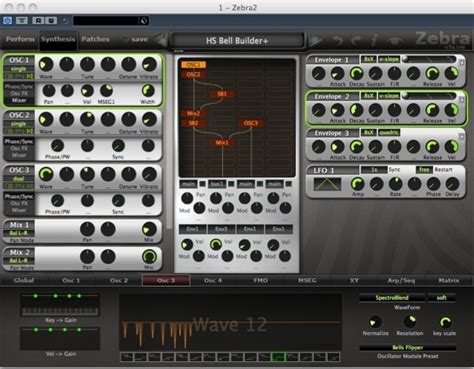Load next preset with right arrow
The width and height of the screenshot is (474, 369).
(314, 40)
